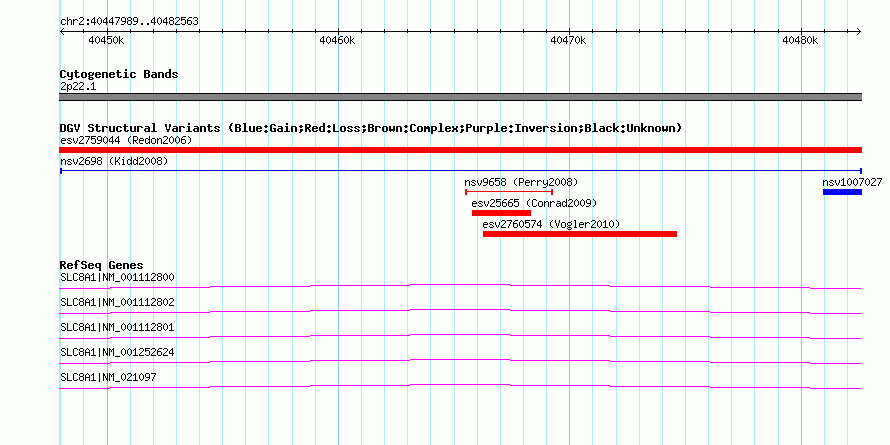The image size is (890, 445).
Task: Click the magenta line under SLC8A1|NM_001112801
Action: point(460,336)
